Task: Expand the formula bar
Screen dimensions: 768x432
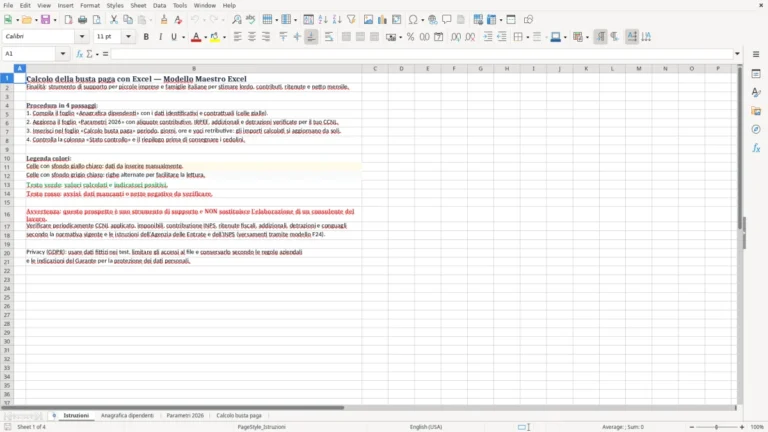Action: (737, 54)
